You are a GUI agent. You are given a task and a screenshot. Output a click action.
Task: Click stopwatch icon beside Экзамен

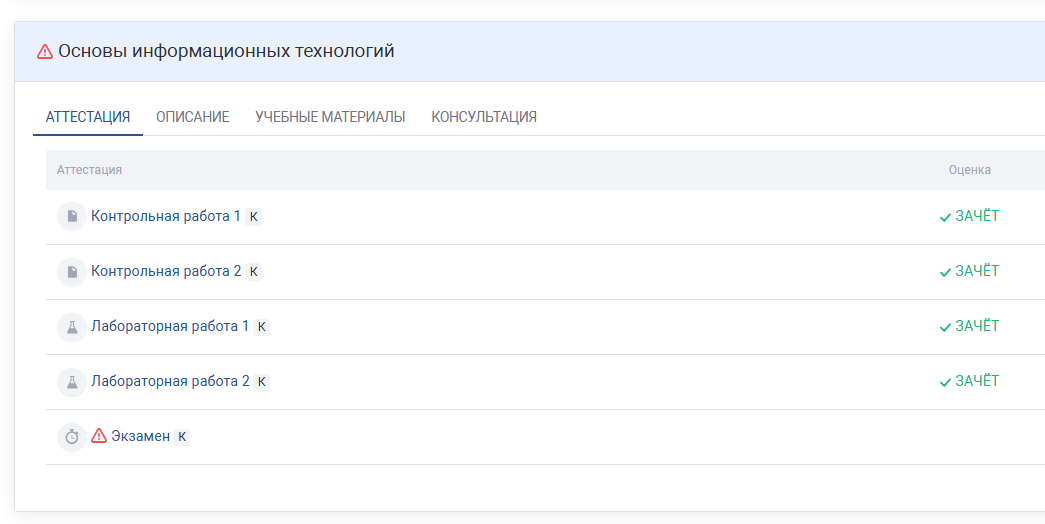pyautogui.click(x=72, y=437)
